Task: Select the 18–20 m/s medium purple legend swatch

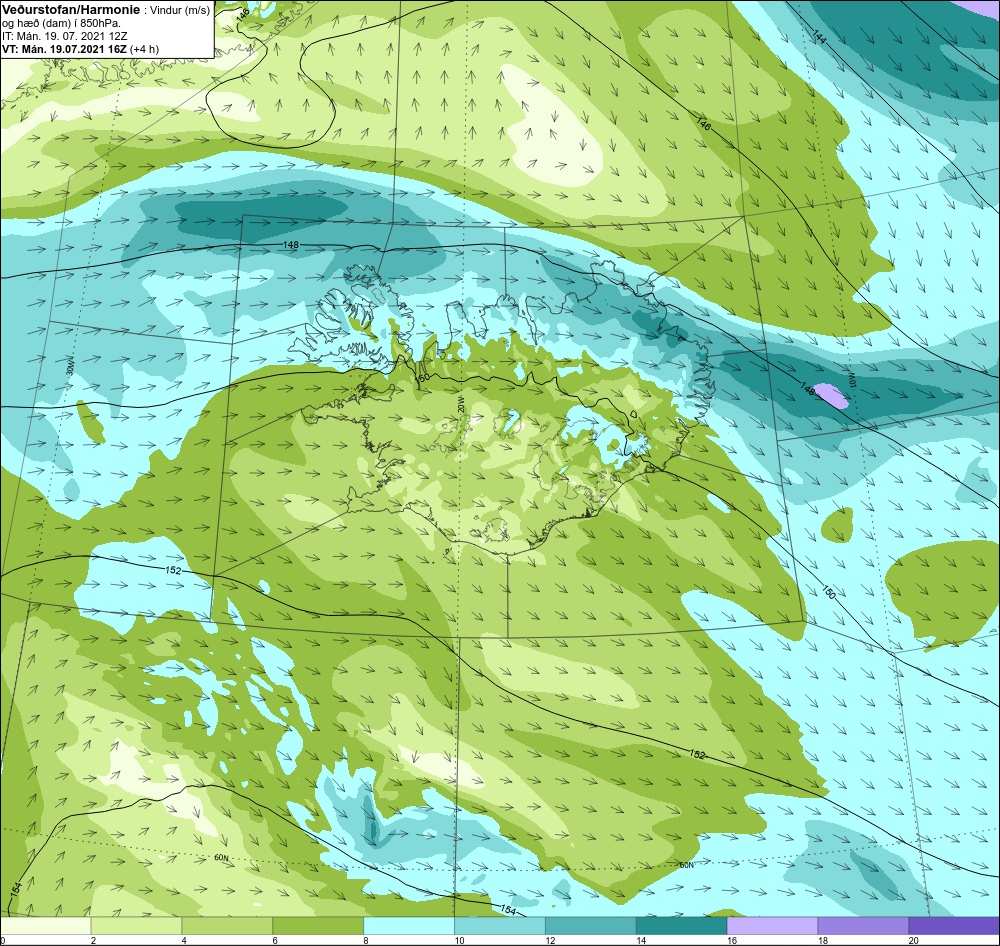Action: [x=864, y=925]
